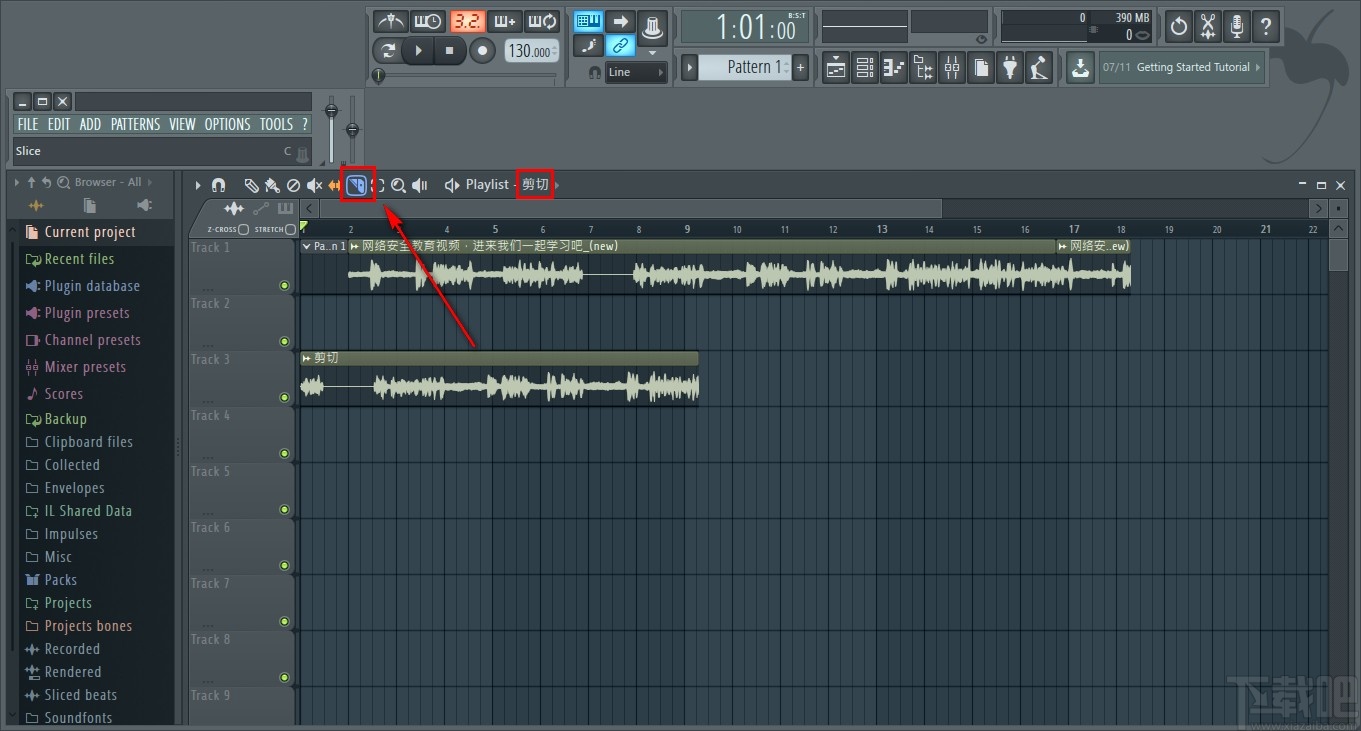Click the master volume slider

tap(332, 130)
